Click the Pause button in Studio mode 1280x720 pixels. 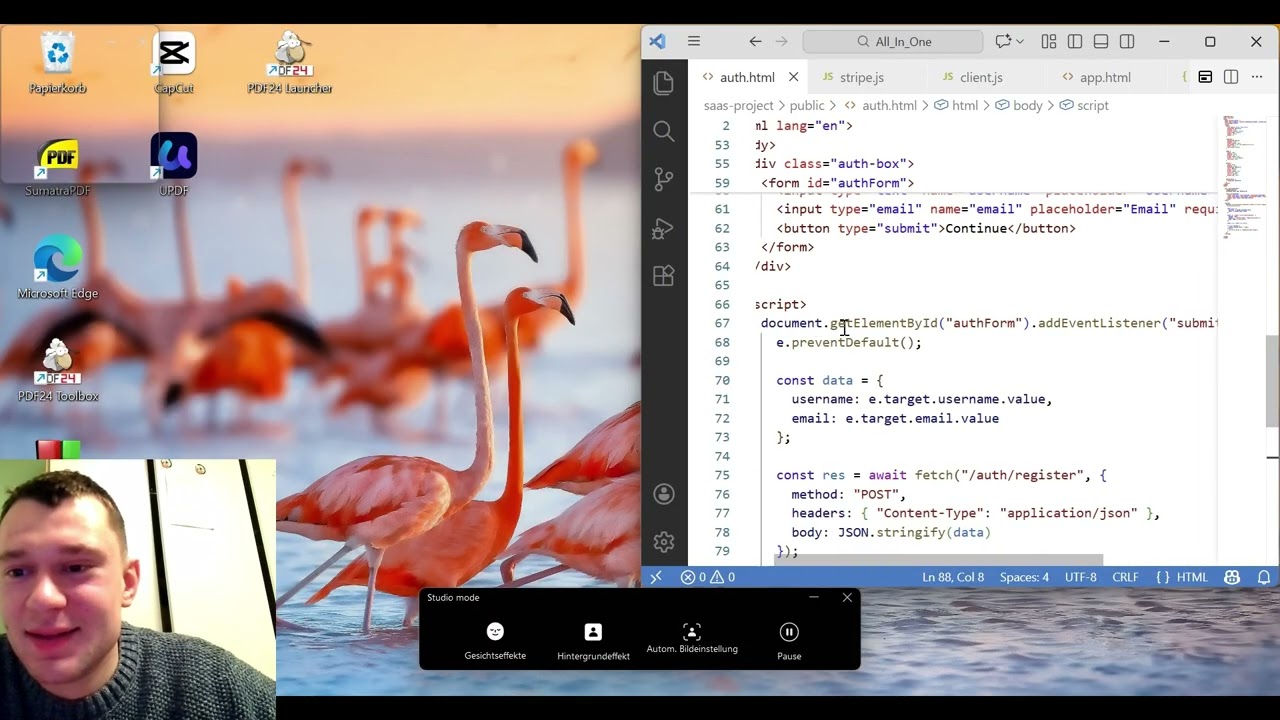pos(789,640)
